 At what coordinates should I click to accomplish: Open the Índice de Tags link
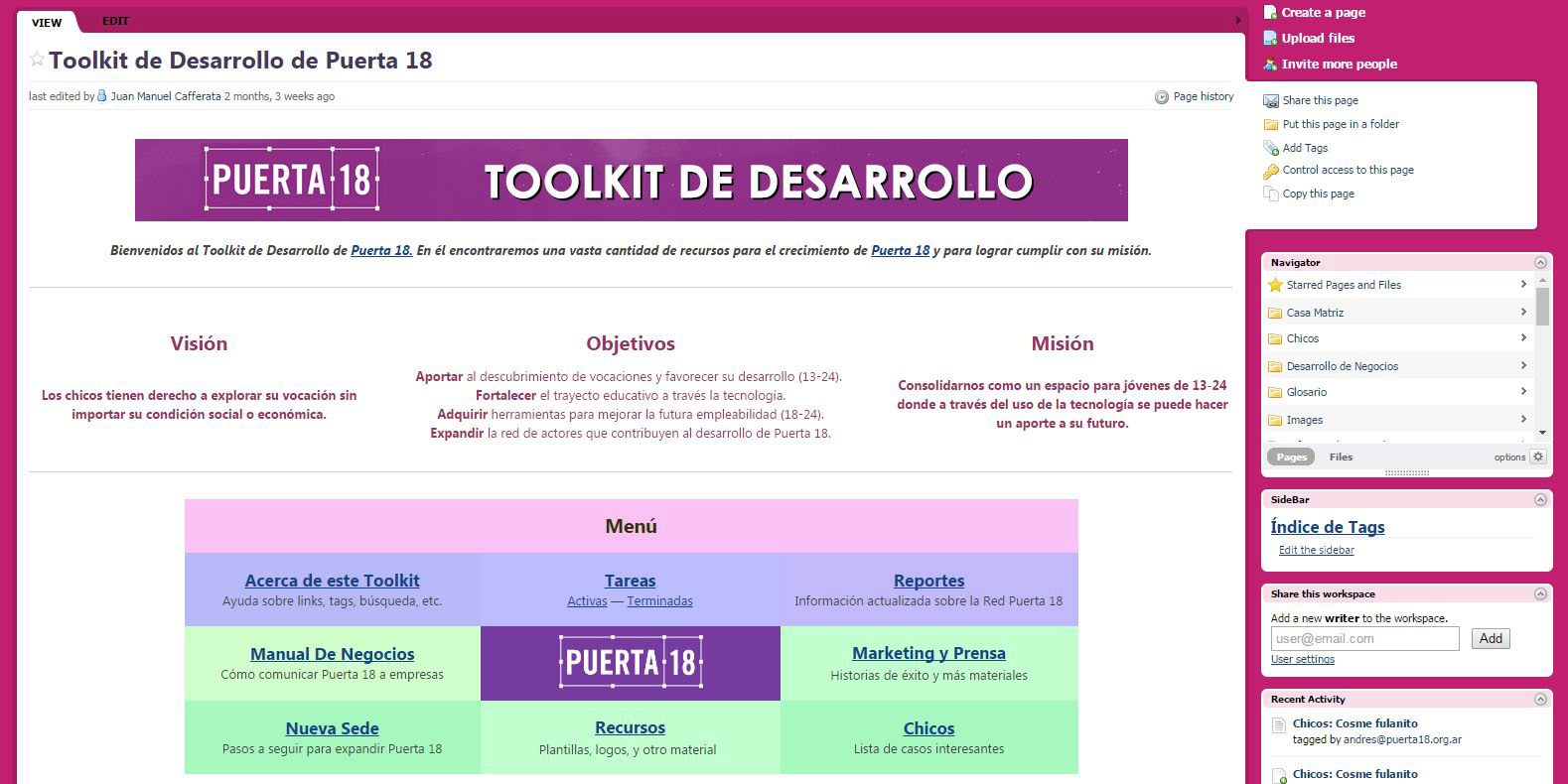tap(1328, 527)
